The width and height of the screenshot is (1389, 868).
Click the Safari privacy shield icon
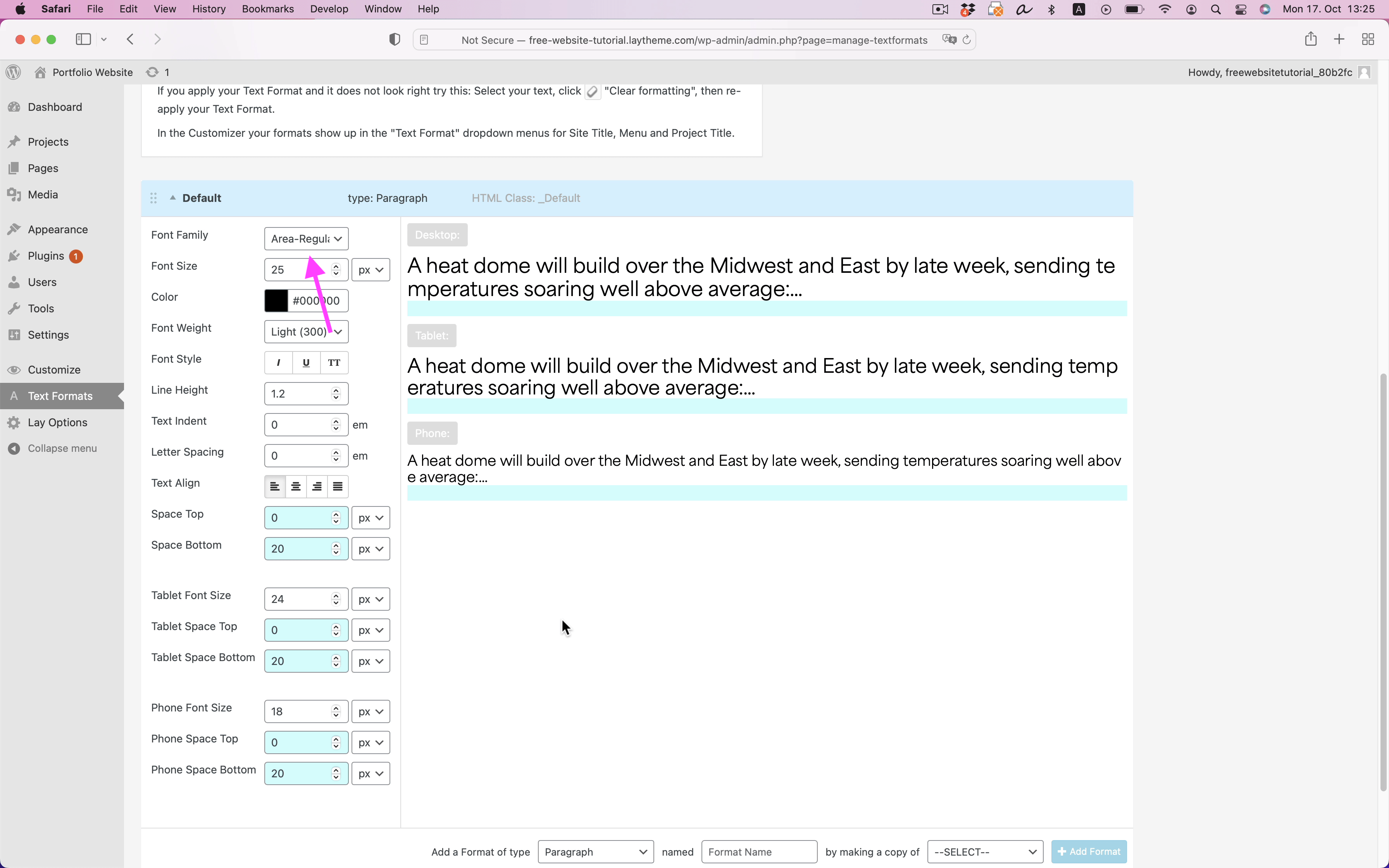point(394,40)
